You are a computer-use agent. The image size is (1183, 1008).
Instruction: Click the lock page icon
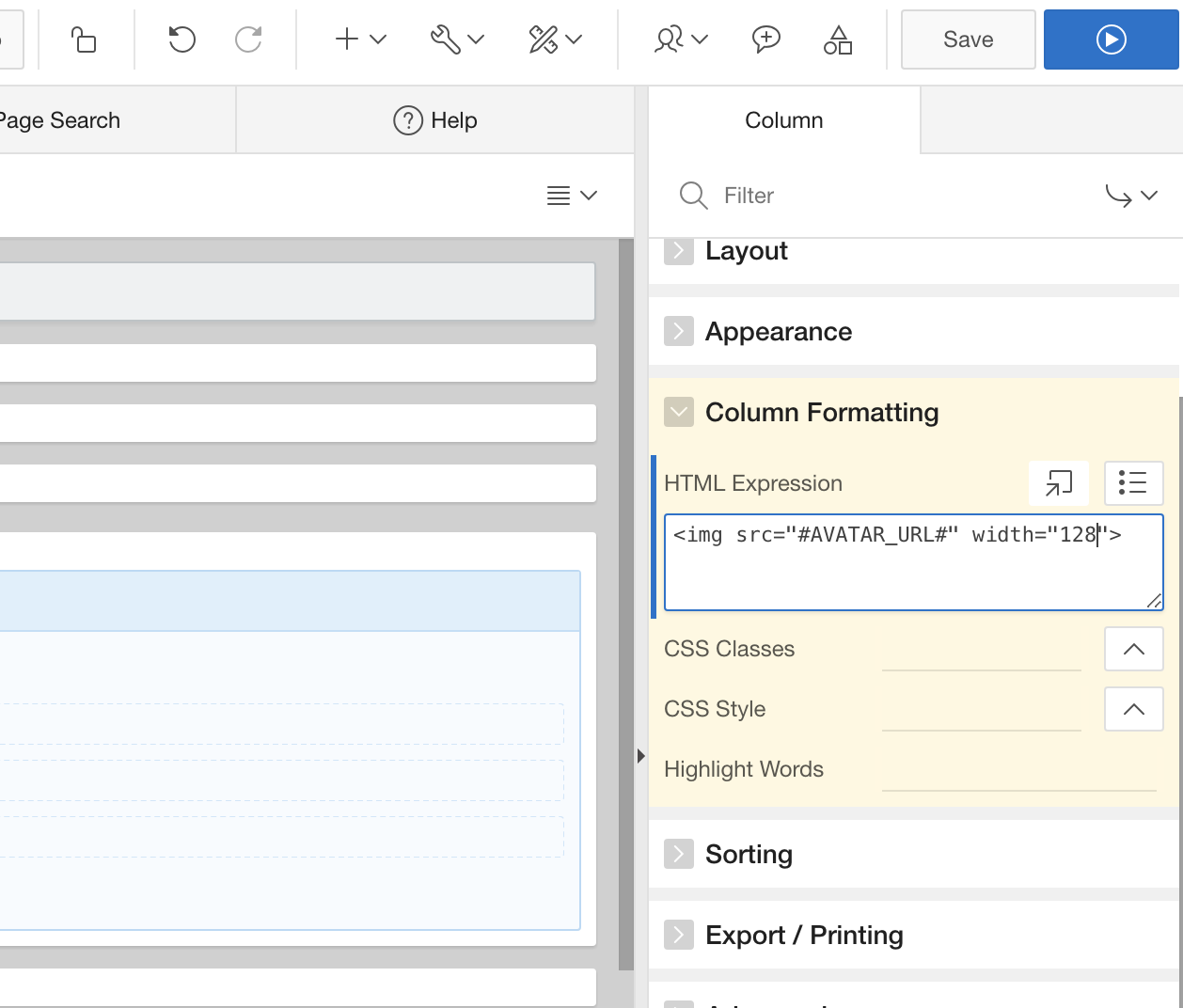[x=84, y=39]
